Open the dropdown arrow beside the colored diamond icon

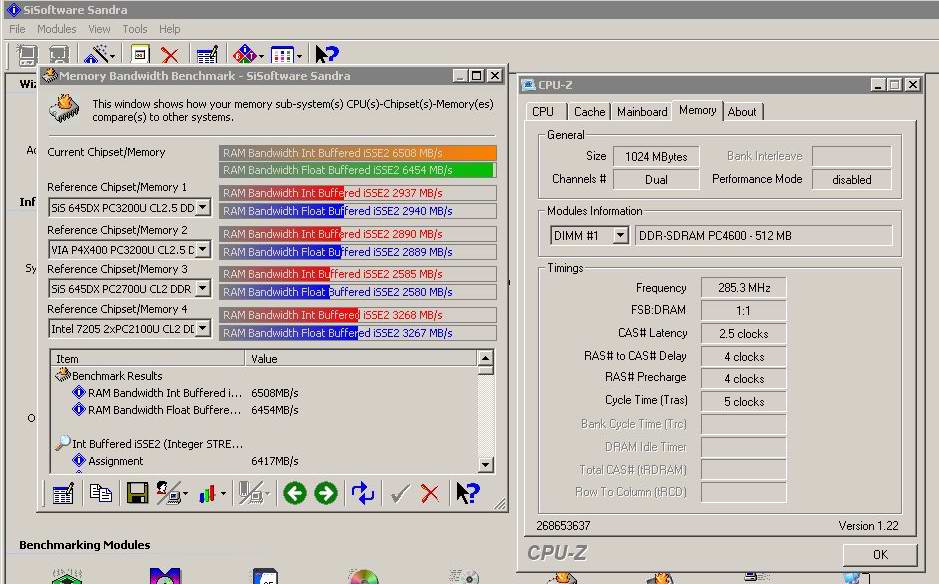pyautogui.click(x=261, y=56)
